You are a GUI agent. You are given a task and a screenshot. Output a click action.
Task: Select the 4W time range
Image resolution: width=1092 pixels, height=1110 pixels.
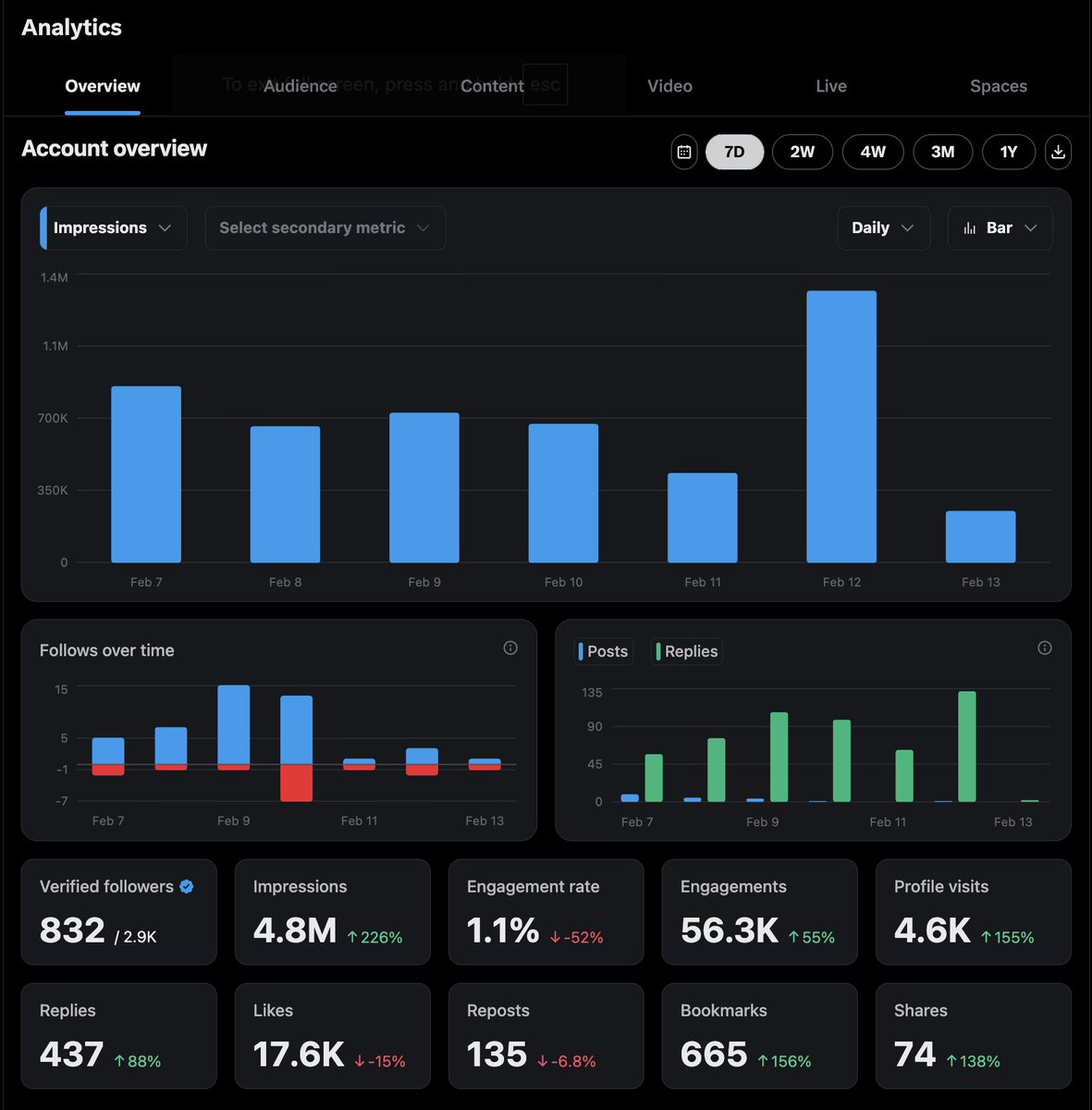click(x=873, y=152)
